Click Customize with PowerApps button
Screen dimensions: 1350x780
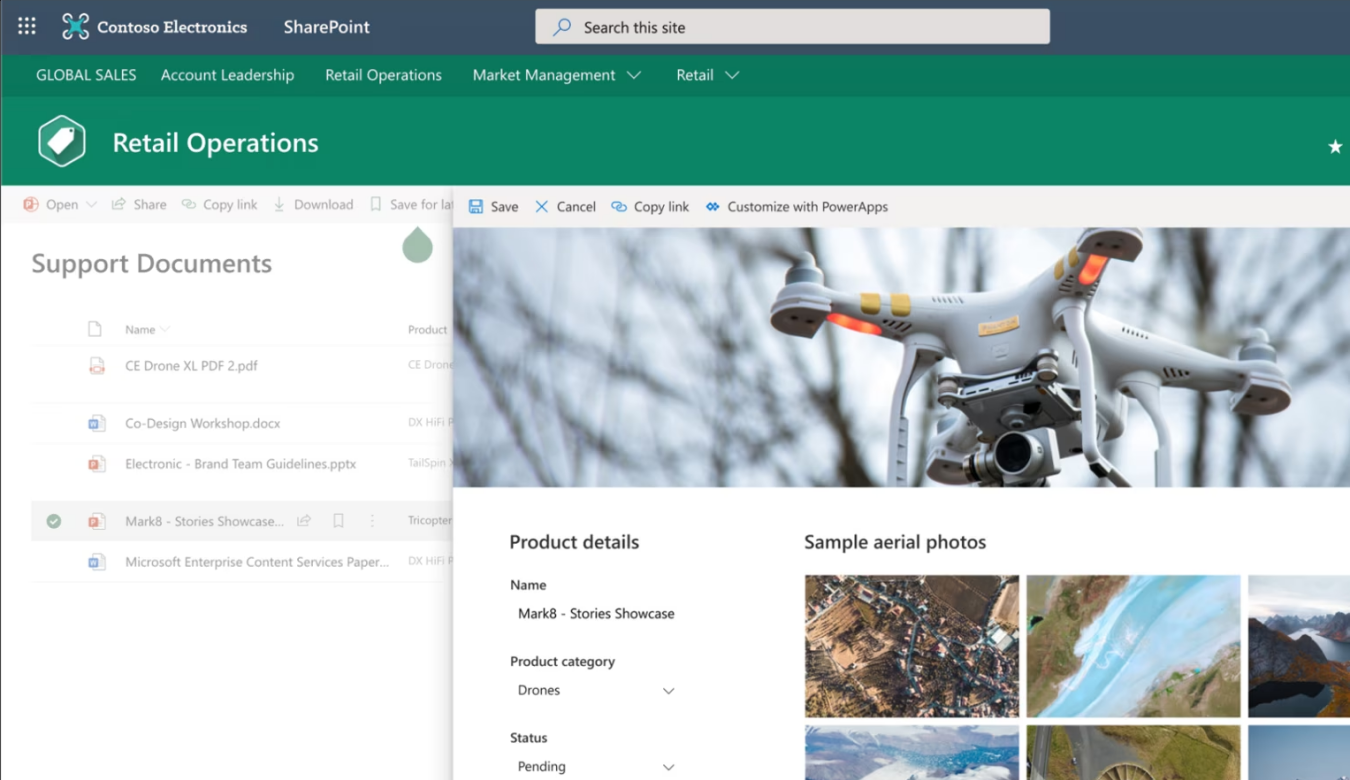(x=796, y=206)
